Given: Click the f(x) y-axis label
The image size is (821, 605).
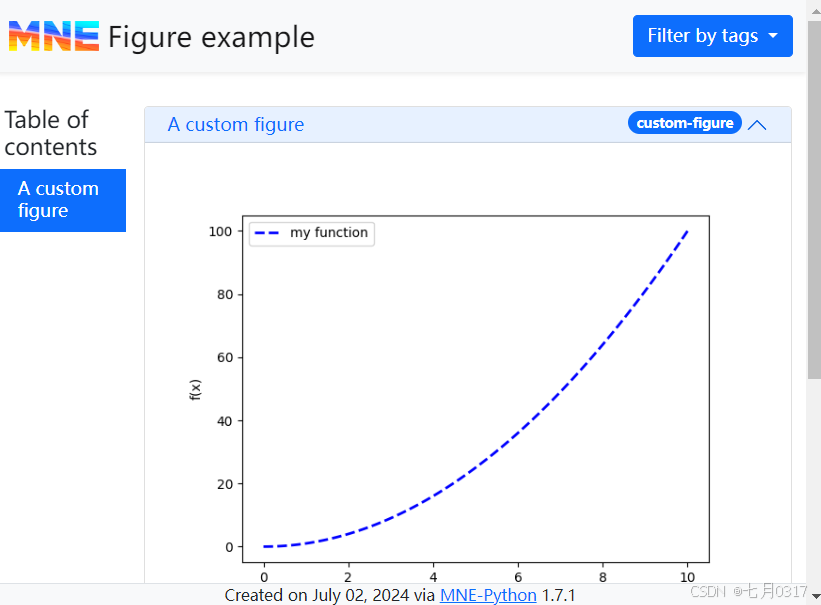Looking at the screenshot, I should tap(195, 390).
